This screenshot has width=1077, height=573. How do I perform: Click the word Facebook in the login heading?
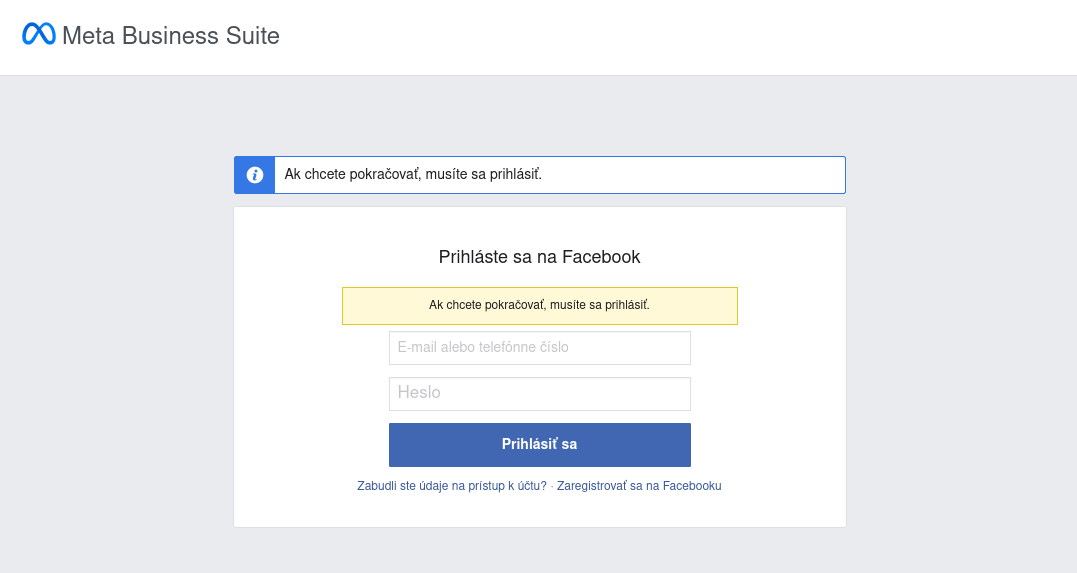coord(601,257)
